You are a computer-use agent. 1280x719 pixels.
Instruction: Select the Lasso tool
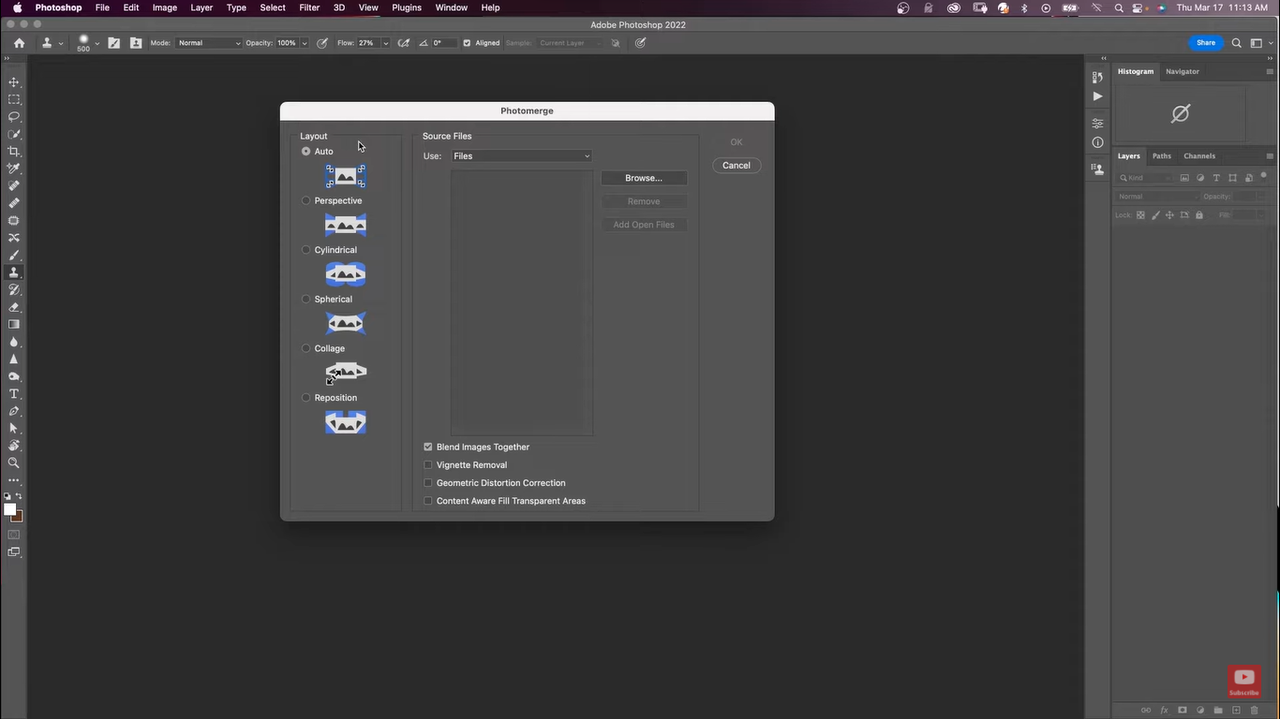click(14, 117)
